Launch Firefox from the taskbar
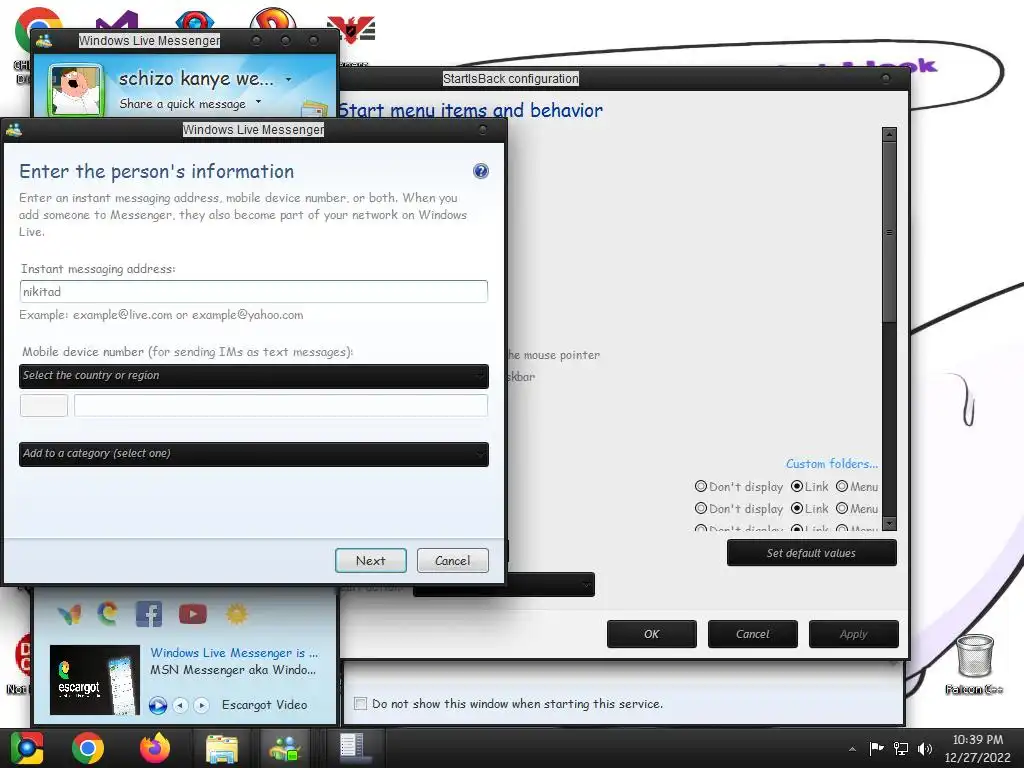Screen dimensions: 1024x768 155,748
